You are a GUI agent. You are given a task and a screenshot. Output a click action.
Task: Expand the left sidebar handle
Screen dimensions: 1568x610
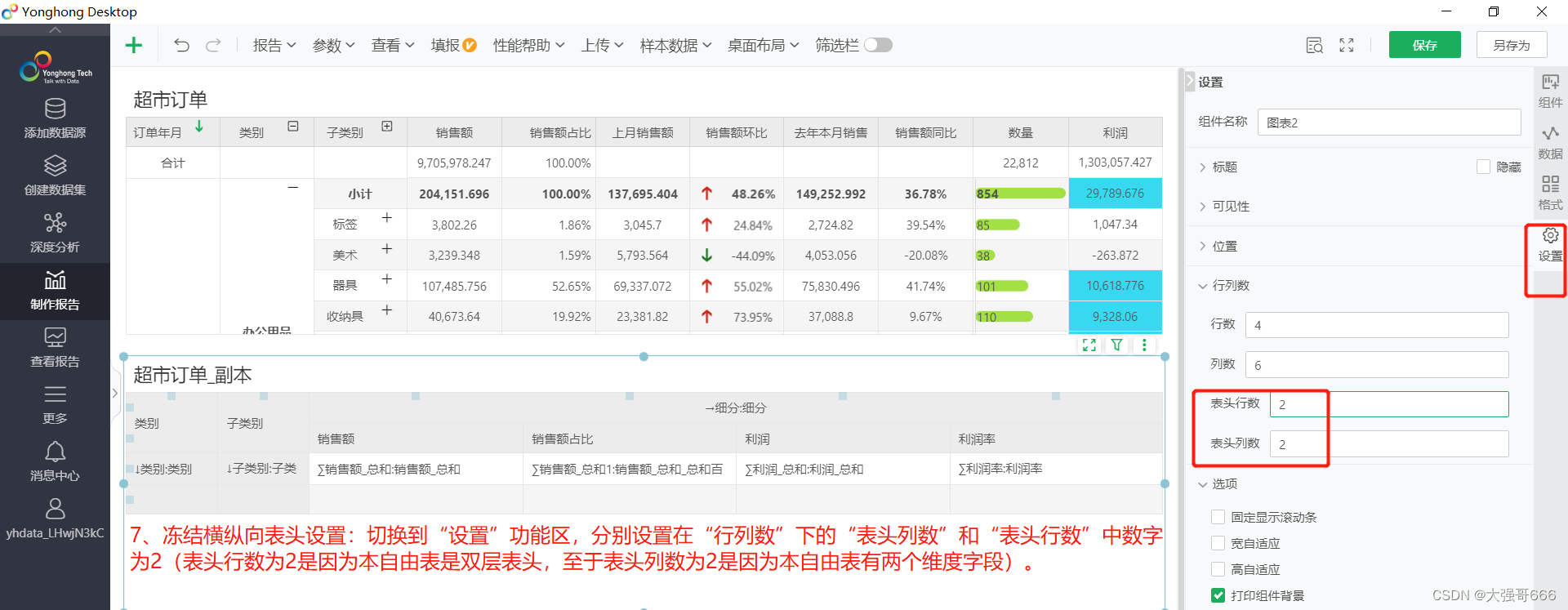(114, 393)
